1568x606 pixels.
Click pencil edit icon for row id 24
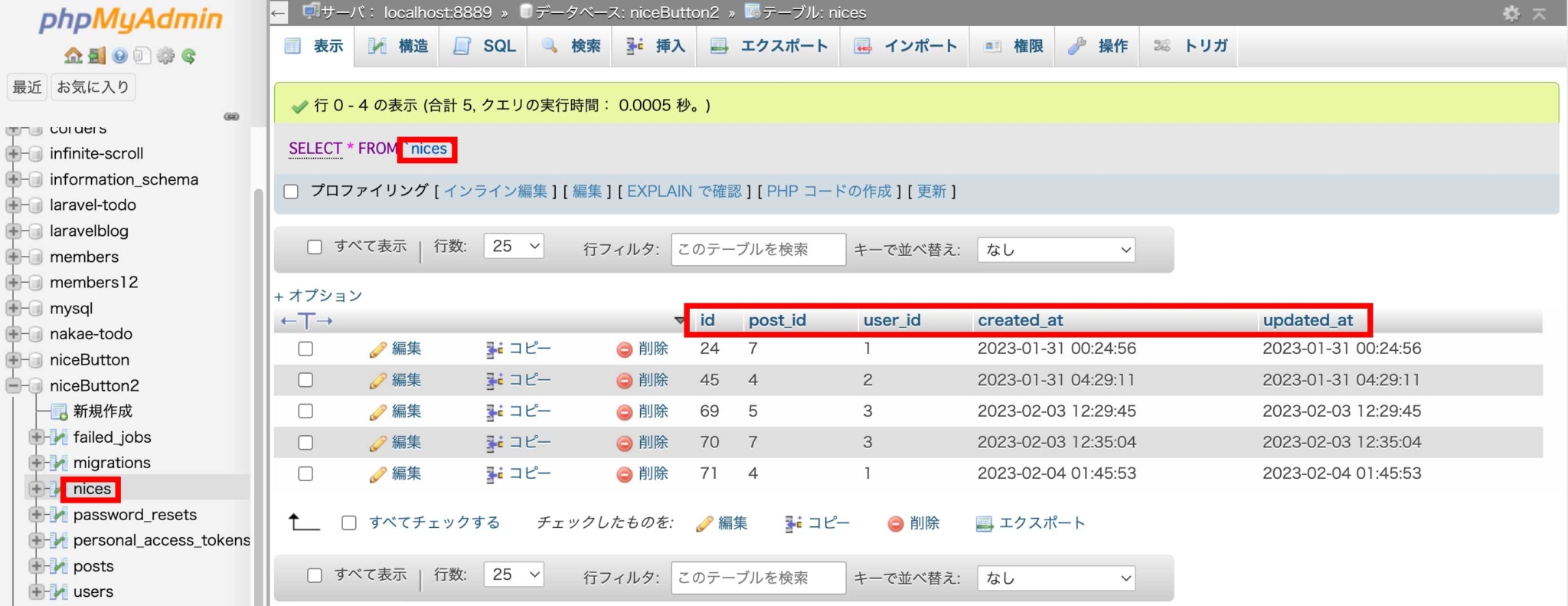click(x=377, y=349)
